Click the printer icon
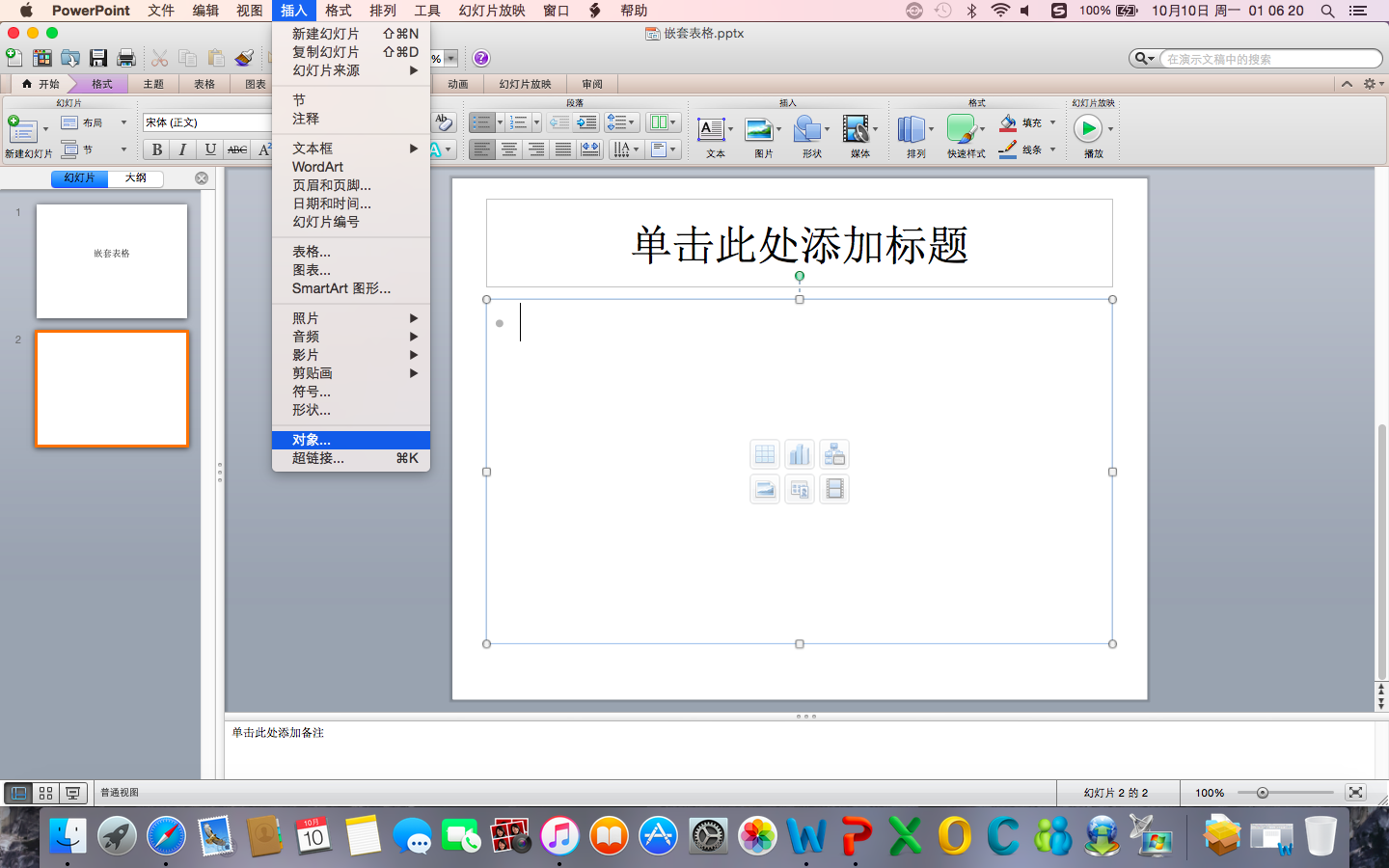Image resolution: width=1389 pixels, height=868 pixels. tap(126, 58)
